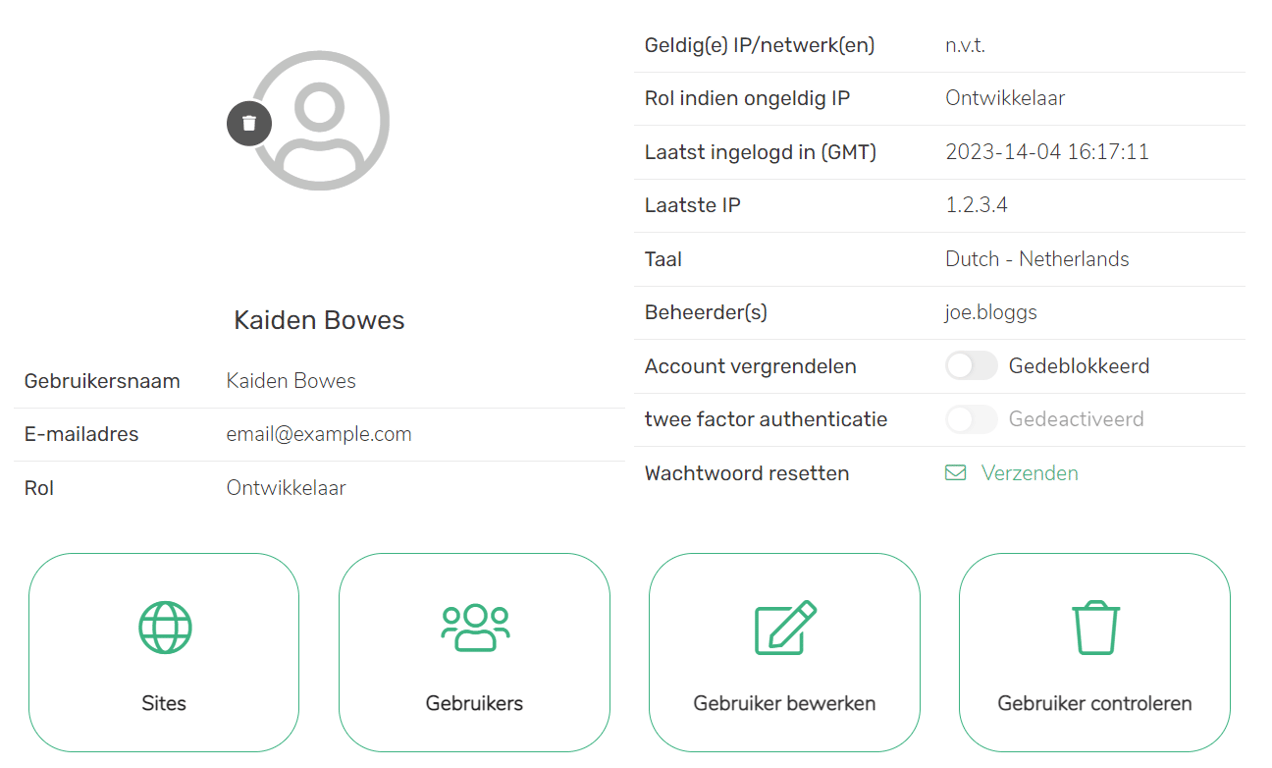The height and width of the screenshot is (768, 1272).
Task: Click the Gedeblokkeerd status label
Action: point(1079,366)
